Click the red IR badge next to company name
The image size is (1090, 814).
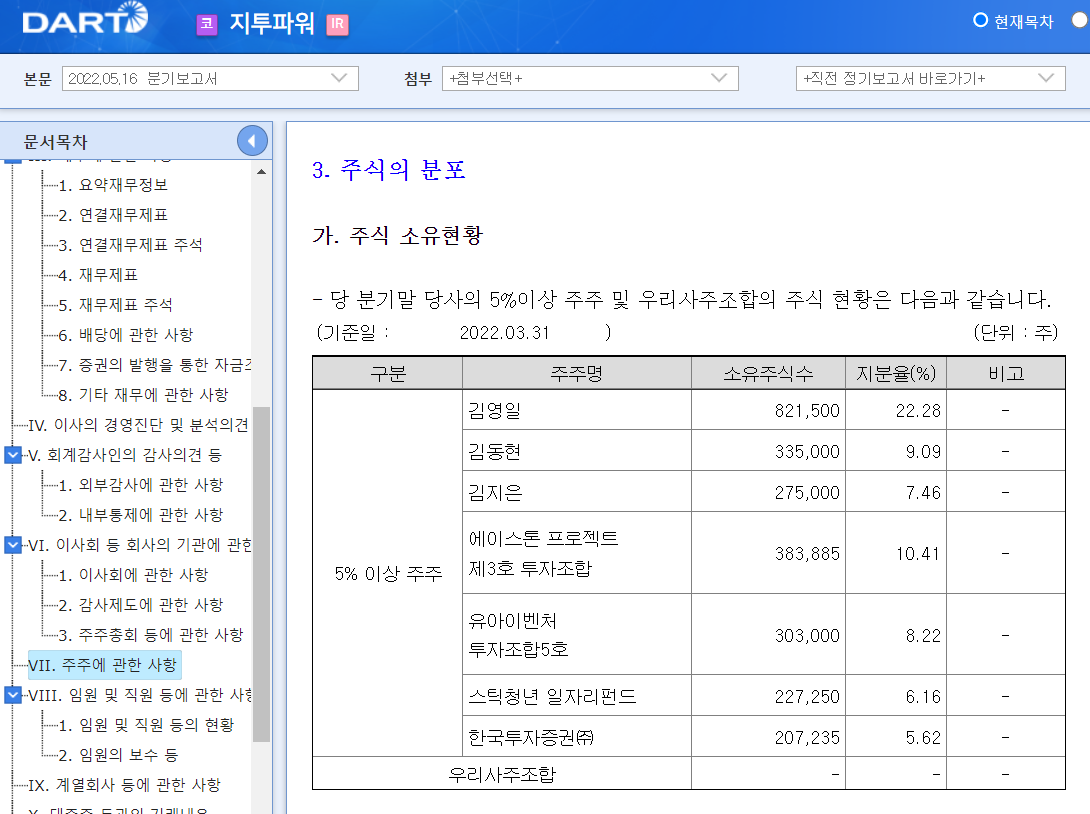click(339, 23)
